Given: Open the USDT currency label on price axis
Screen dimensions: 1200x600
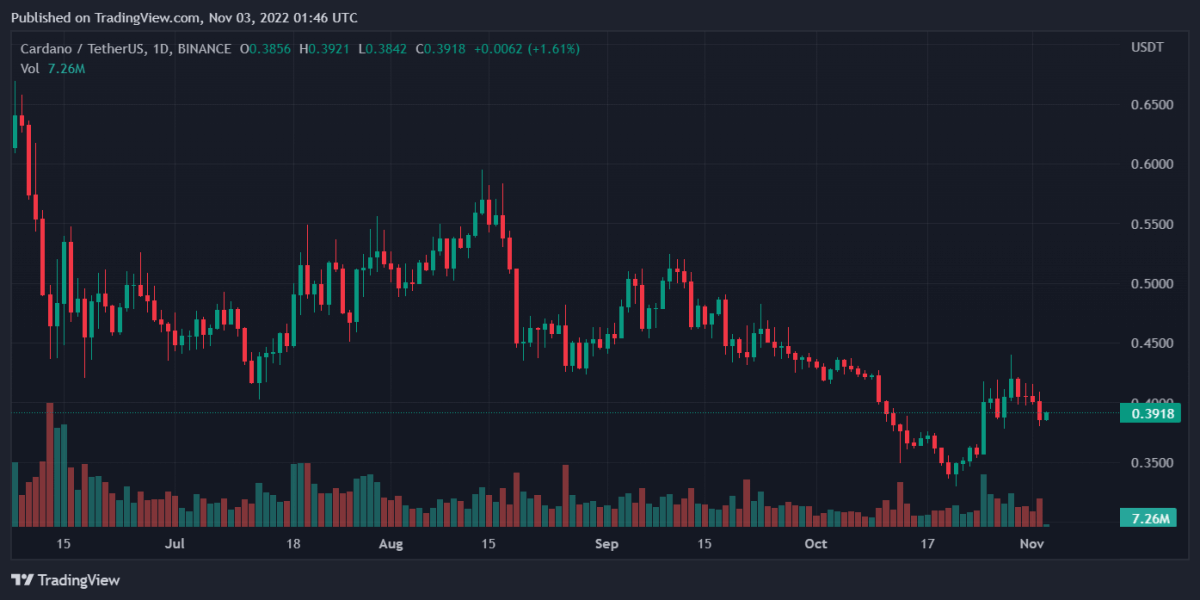Looking at the screenshot, I should [x=1146, y=48].
